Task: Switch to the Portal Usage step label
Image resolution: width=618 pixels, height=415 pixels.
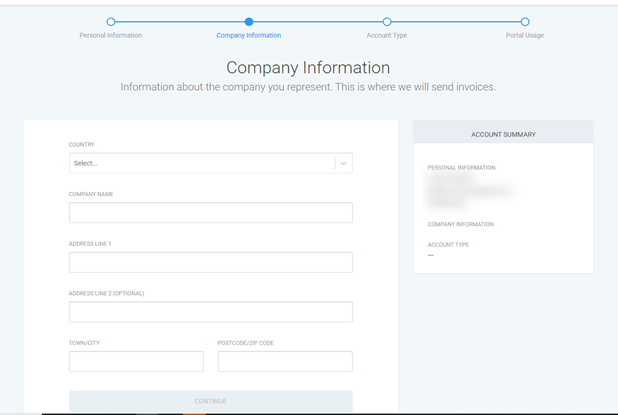Action: point(525,35)
